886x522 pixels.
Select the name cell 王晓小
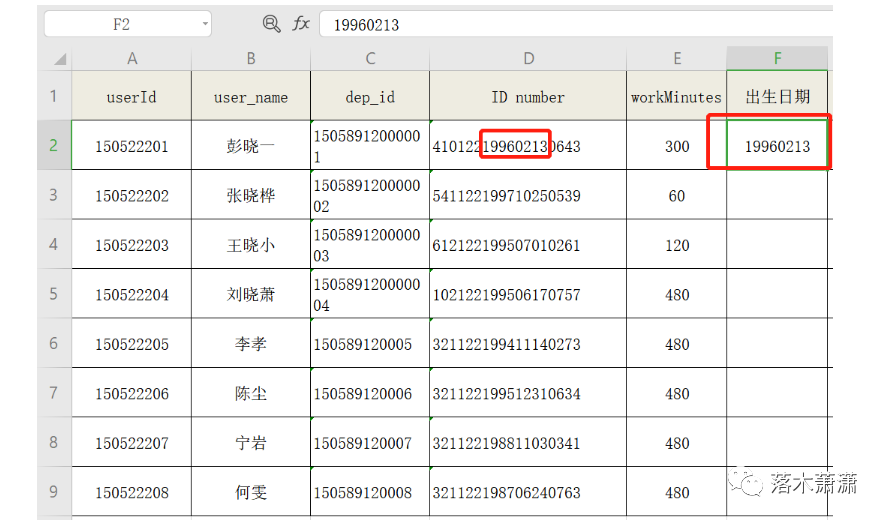point(251,244)
